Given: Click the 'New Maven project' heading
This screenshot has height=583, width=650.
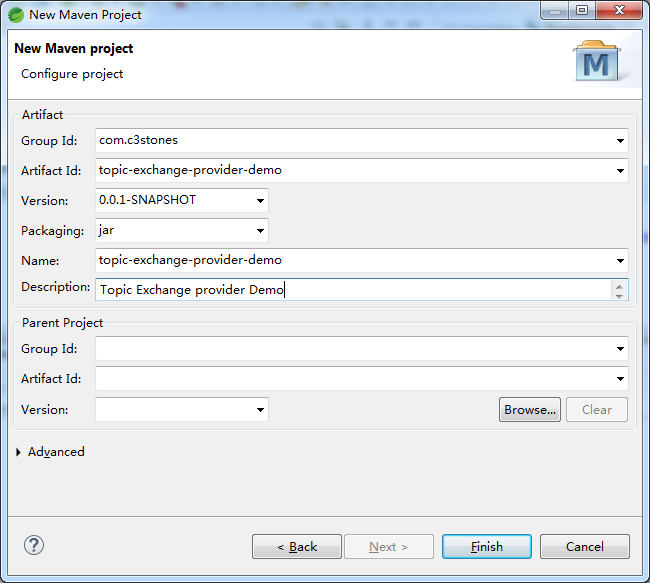Looking at the screenshot, I should [x=74, y=49].
